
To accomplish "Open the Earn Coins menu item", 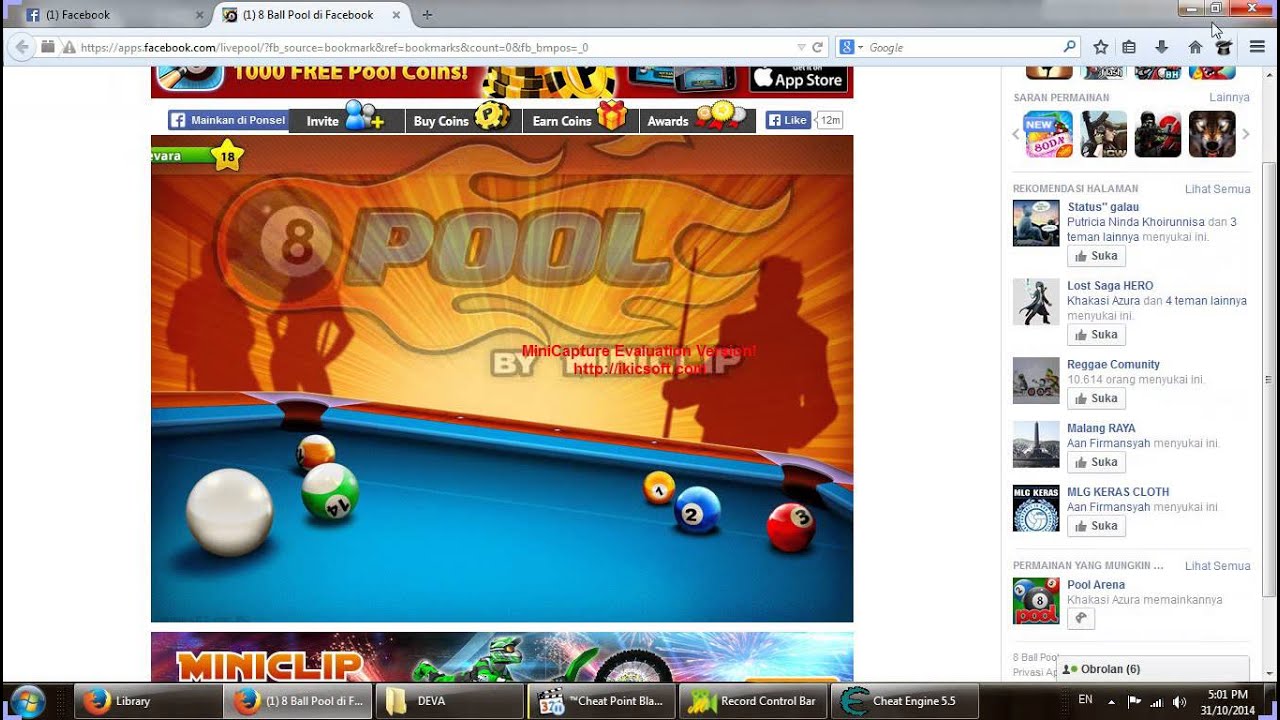I will pyautogui.click(x=580, y=120).
